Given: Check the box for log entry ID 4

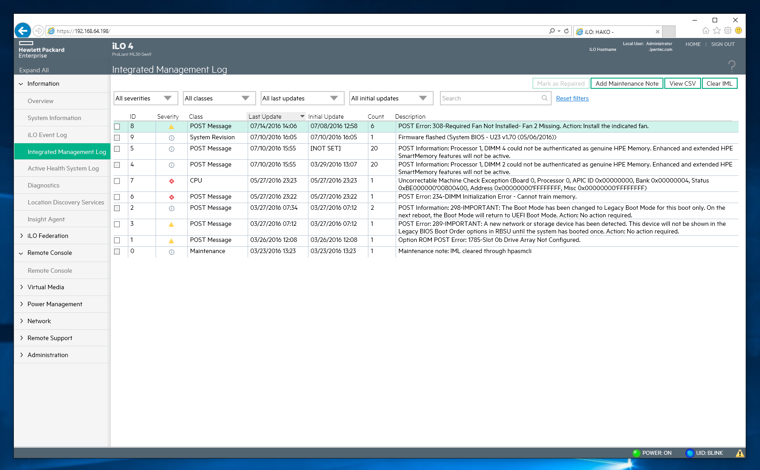Looking at the screenshot, I should coord(117,165).
